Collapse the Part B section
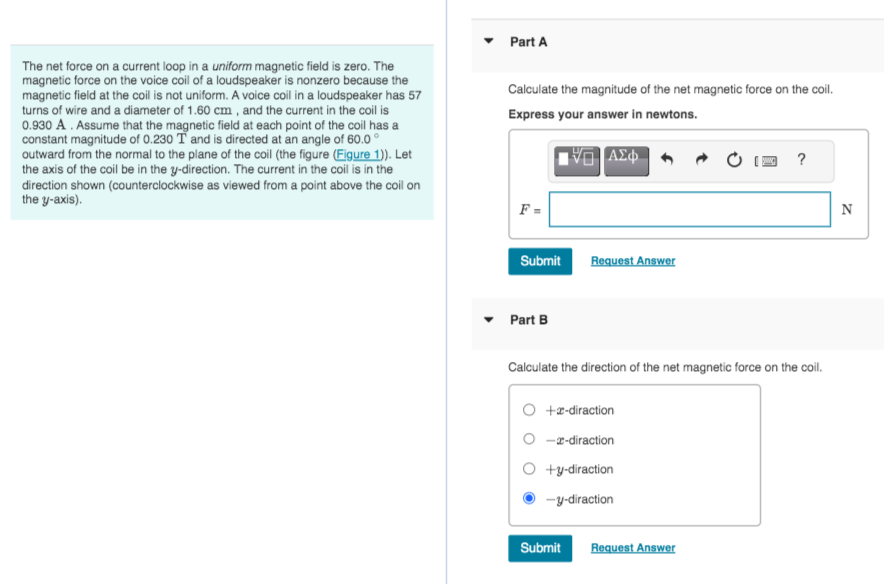Screen dimensions: 884x584 487,320
